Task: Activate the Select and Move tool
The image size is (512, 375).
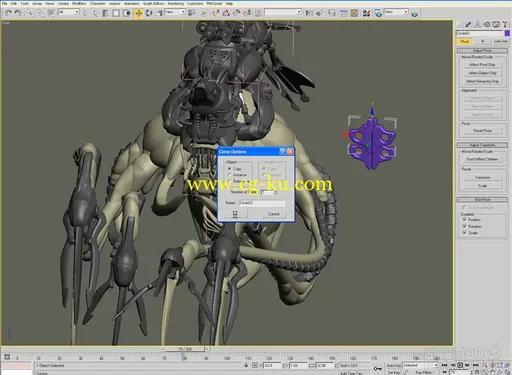Action: pyautogui.click(x=138, y=13)
